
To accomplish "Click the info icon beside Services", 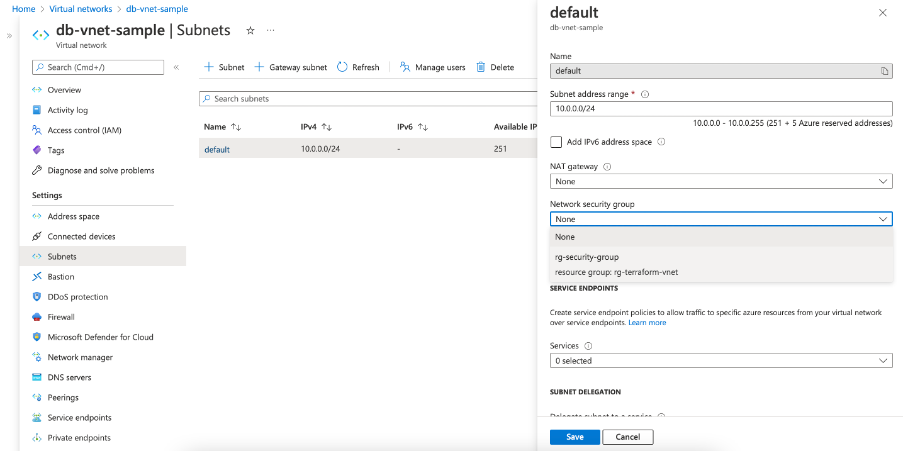I will (x=588, y=346).
